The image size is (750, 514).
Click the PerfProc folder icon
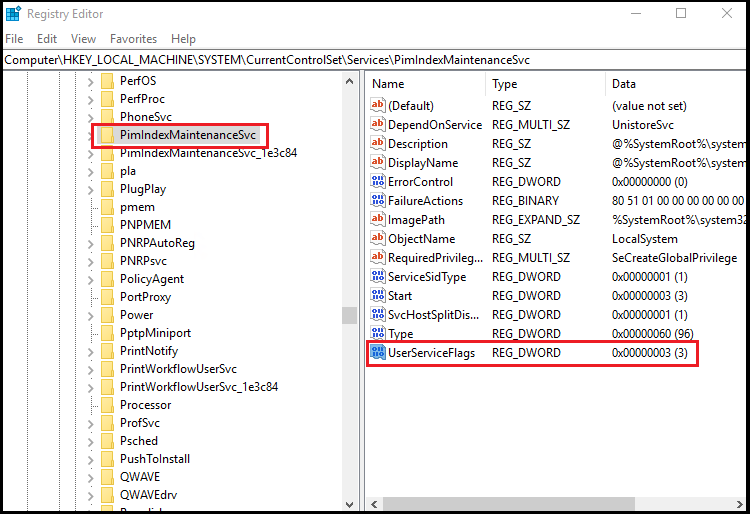click(108, 99)
